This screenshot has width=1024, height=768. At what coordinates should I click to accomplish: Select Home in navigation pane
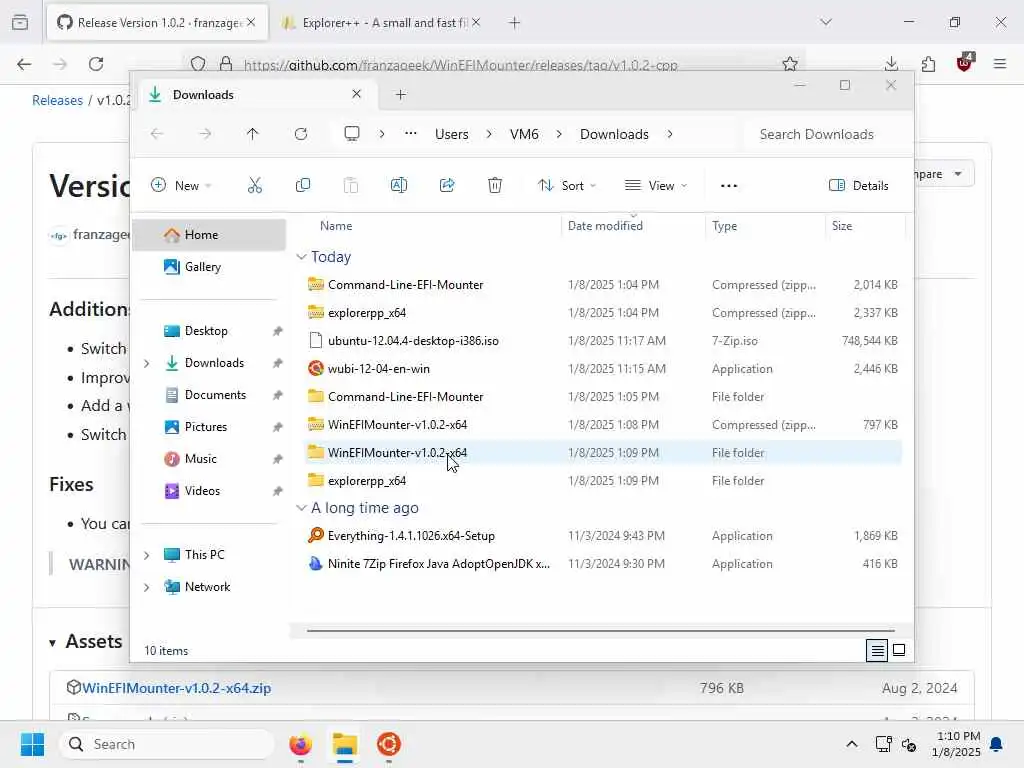pyautogui.click(x=209, y=235)
